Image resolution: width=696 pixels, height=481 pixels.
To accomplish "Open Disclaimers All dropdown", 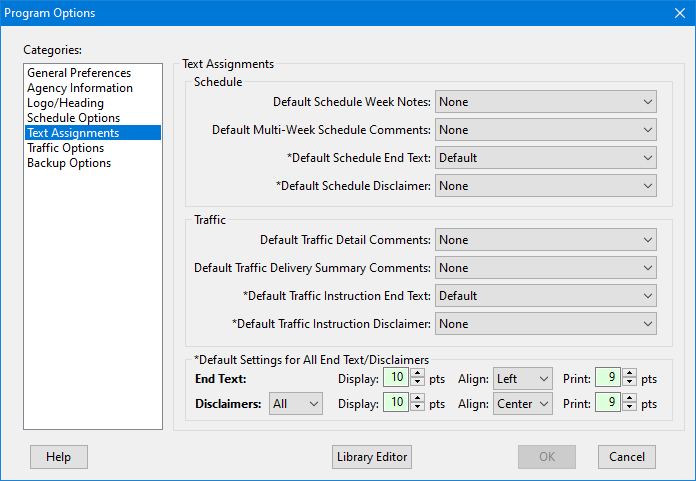I will 296,404.
